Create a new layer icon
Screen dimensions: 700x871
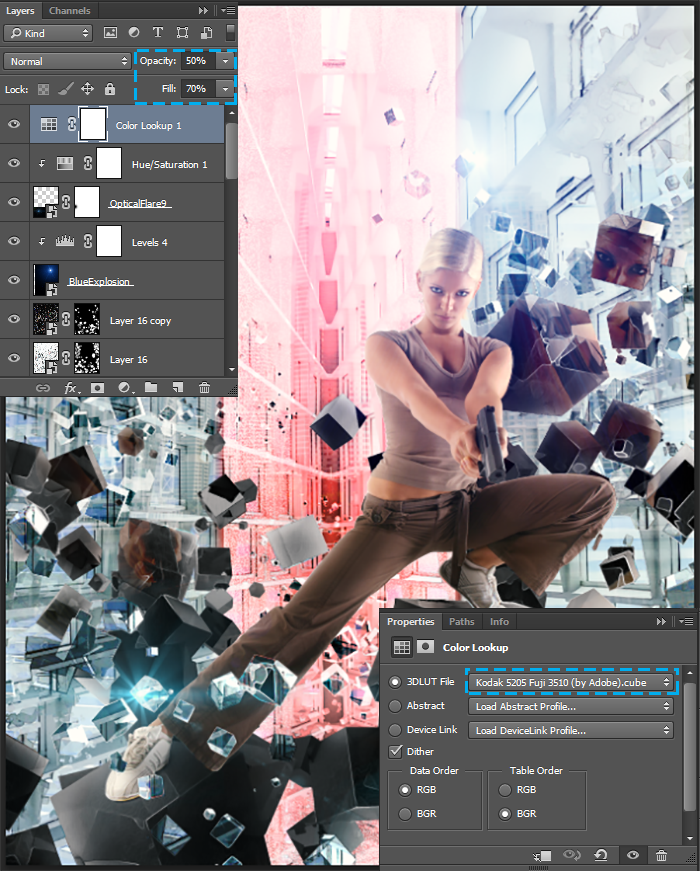coord(177,388)
